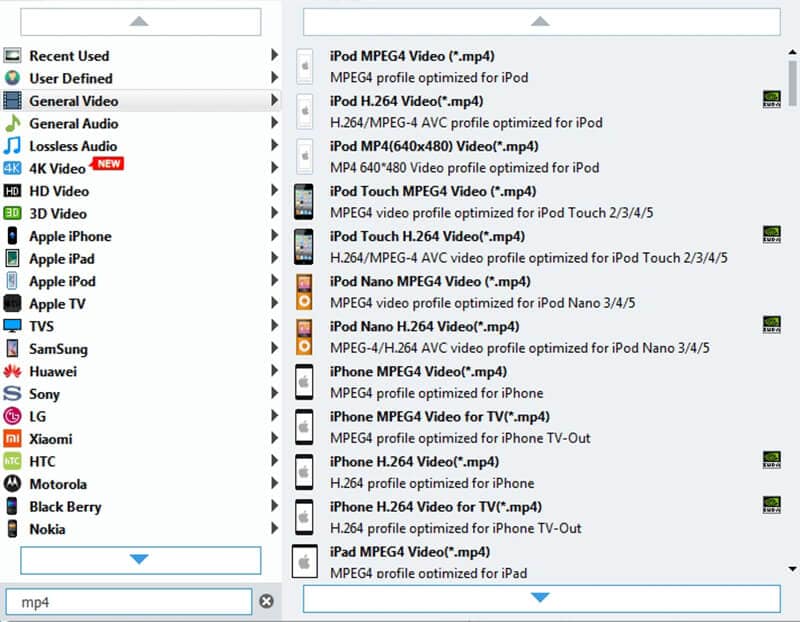This screenshot has width=800, height=622.
Task: Click the mp4 search input field
Action: pyautogui.click(x=128, y=601)
